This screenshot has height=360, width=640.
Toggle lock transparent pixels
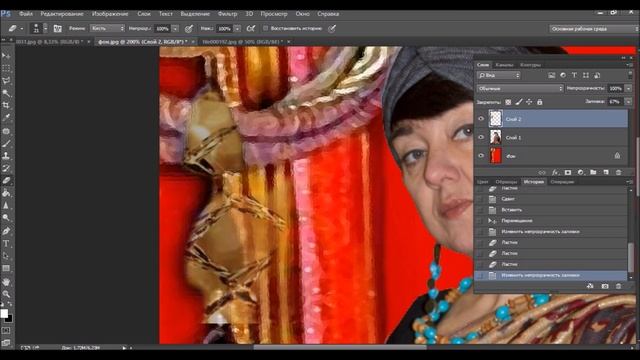click(508, 102)
